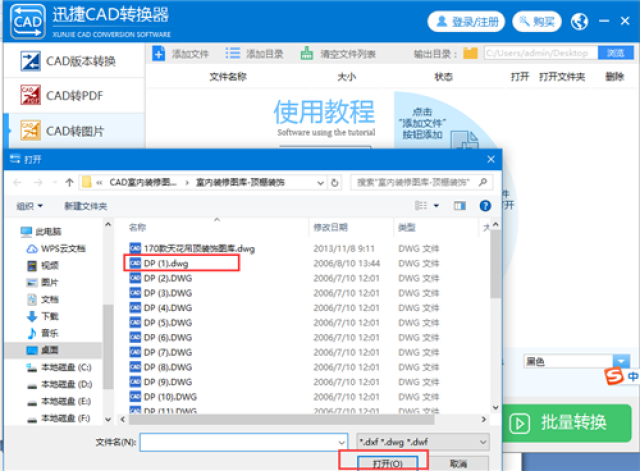
Task: Open the 组织 menu
Action: (x=29, y=206)
